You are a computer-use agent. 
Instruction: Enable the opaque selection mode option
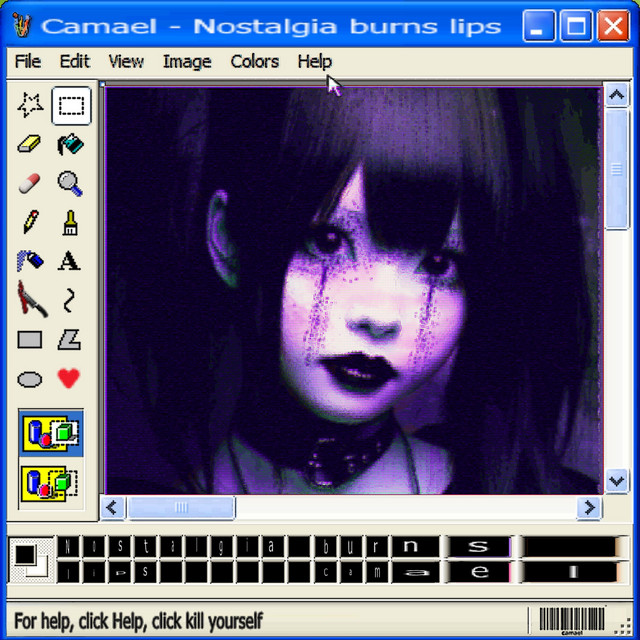pos(52,434)
